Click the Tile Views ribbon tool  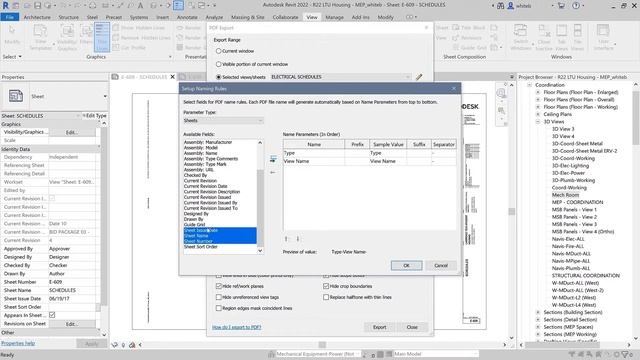(578, 37)
